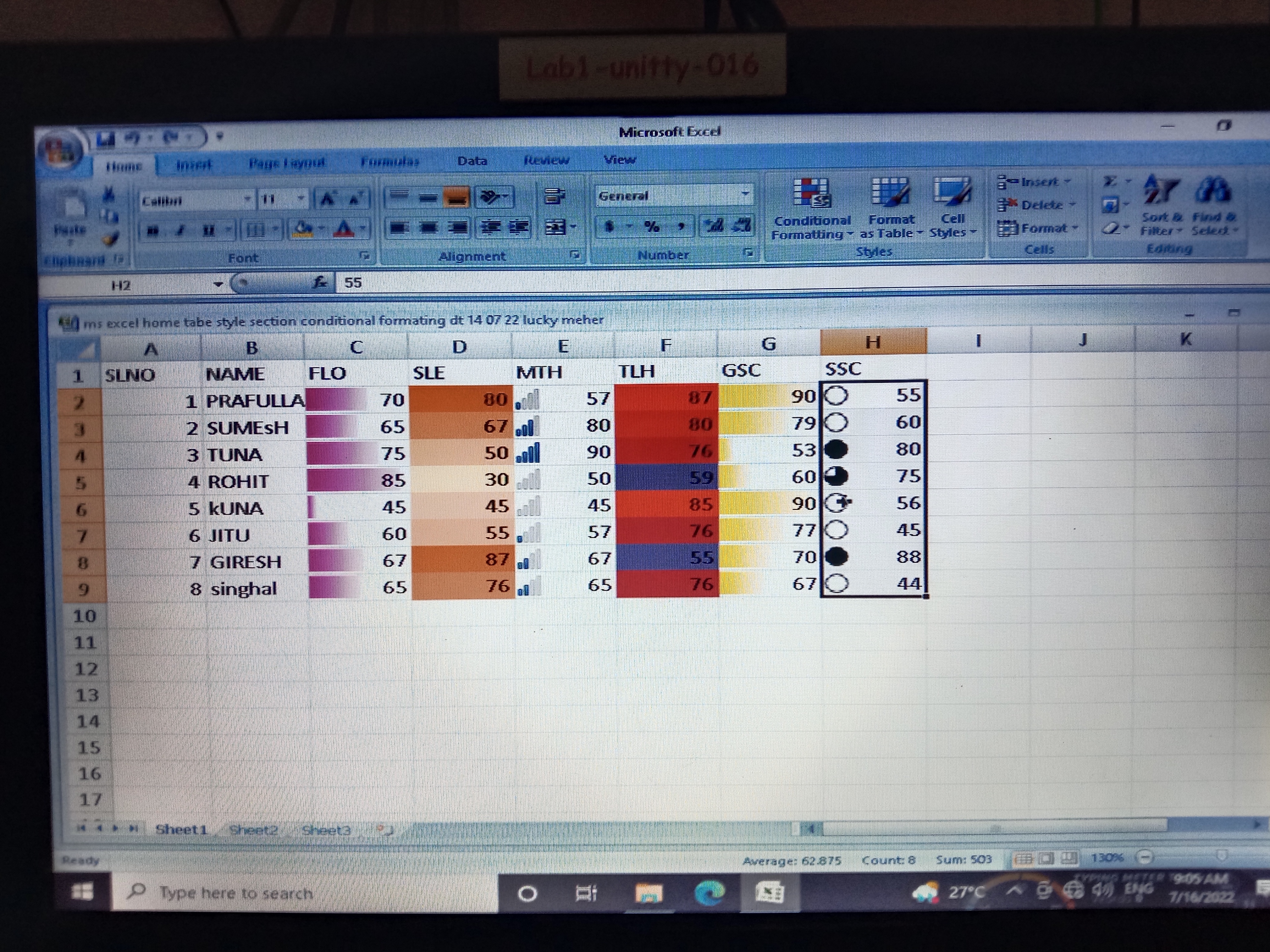Screen dimensions: 1270x952
Task: Switch to the Data ribbon tab
Action: tap(472, 161)
